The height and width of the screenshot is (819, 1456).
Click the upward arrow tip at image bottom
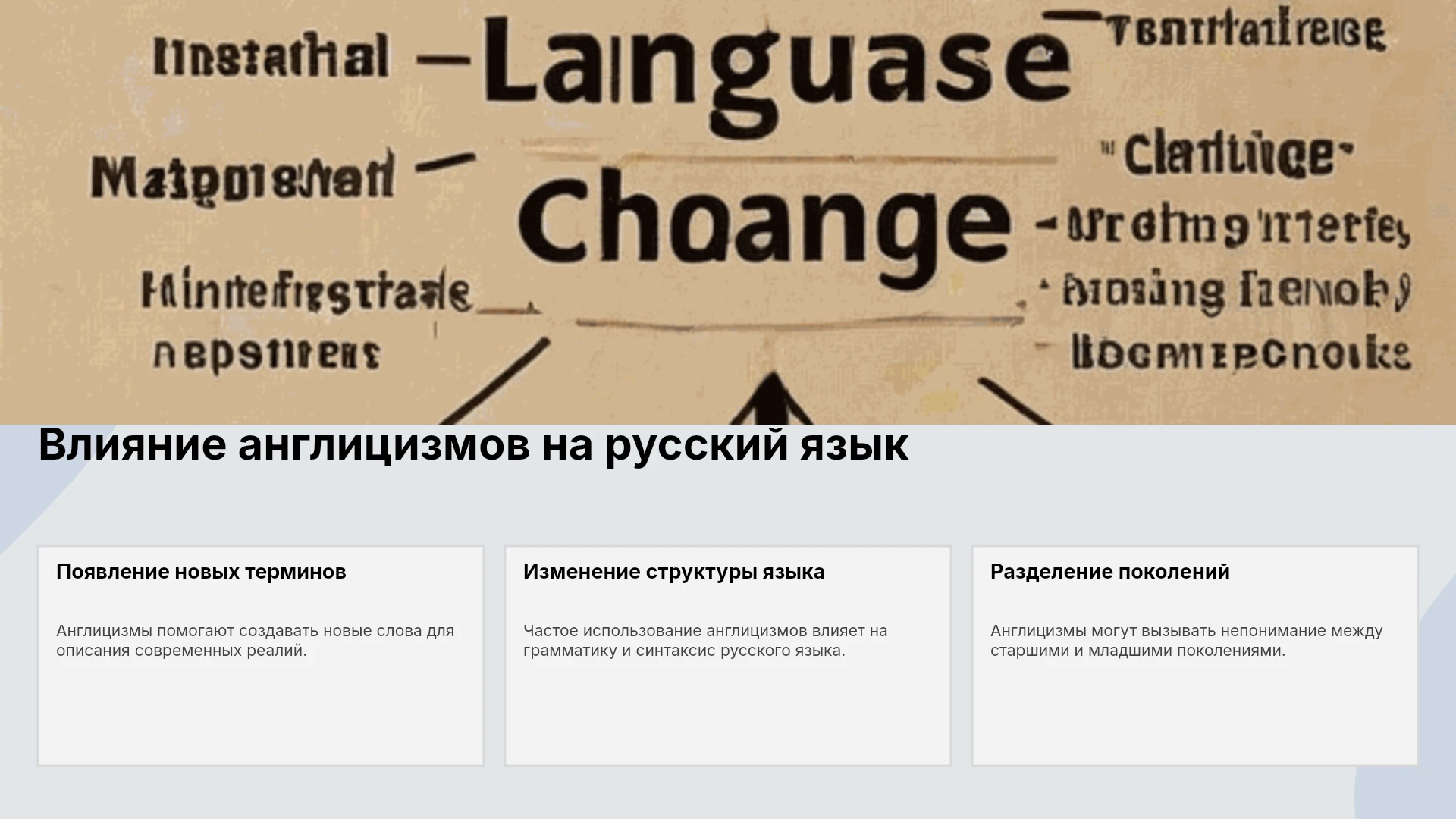(x=772, y=394)
